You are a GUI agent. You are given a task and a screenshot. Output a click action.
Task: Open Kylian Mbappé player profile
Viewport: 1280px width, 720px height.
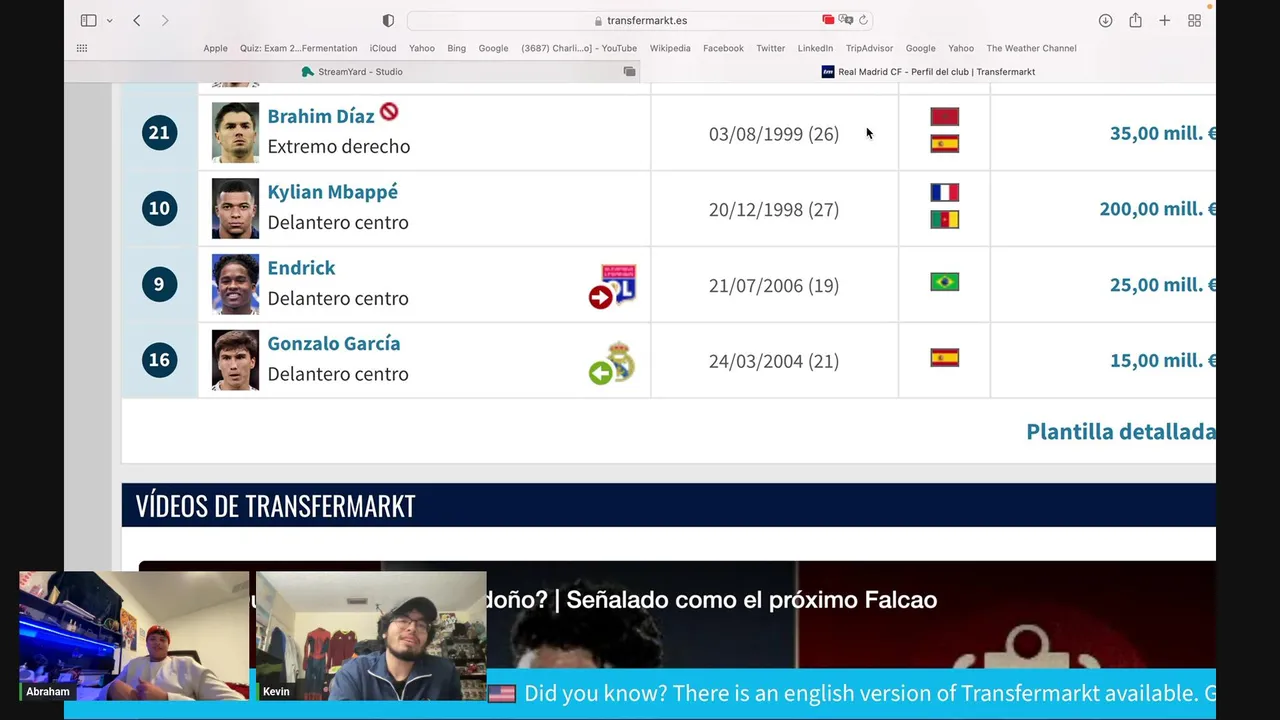coord(332,192)
